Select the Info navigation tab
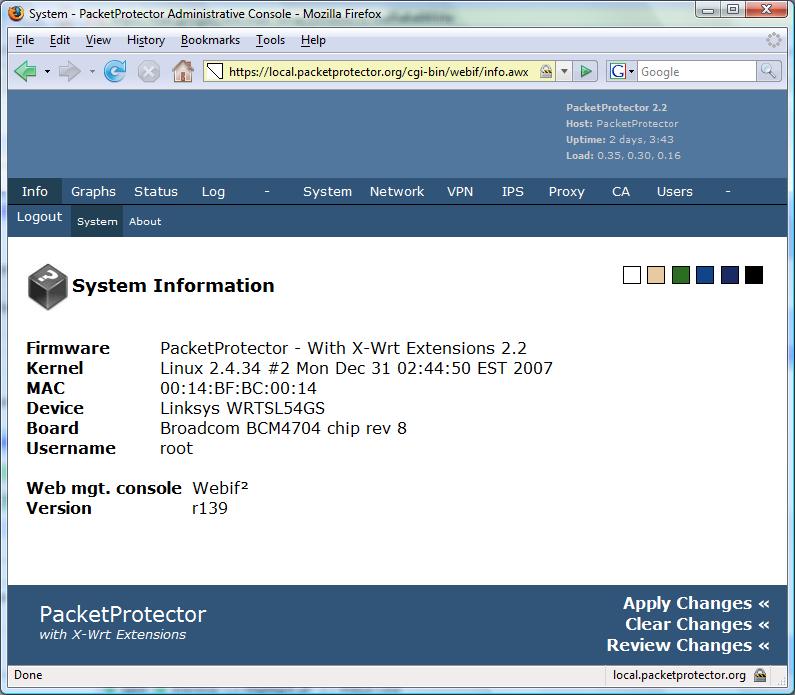 pyautogui.click(x=34, y=192)
